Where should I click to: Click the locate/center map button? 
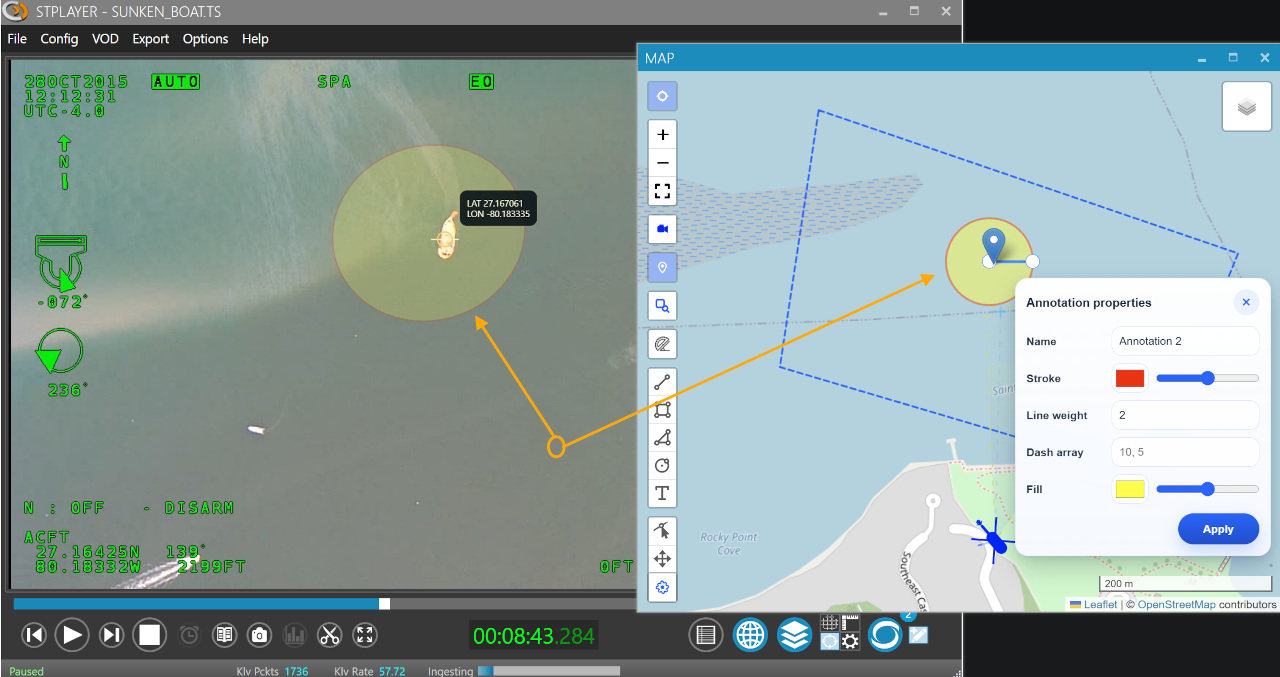662,97
